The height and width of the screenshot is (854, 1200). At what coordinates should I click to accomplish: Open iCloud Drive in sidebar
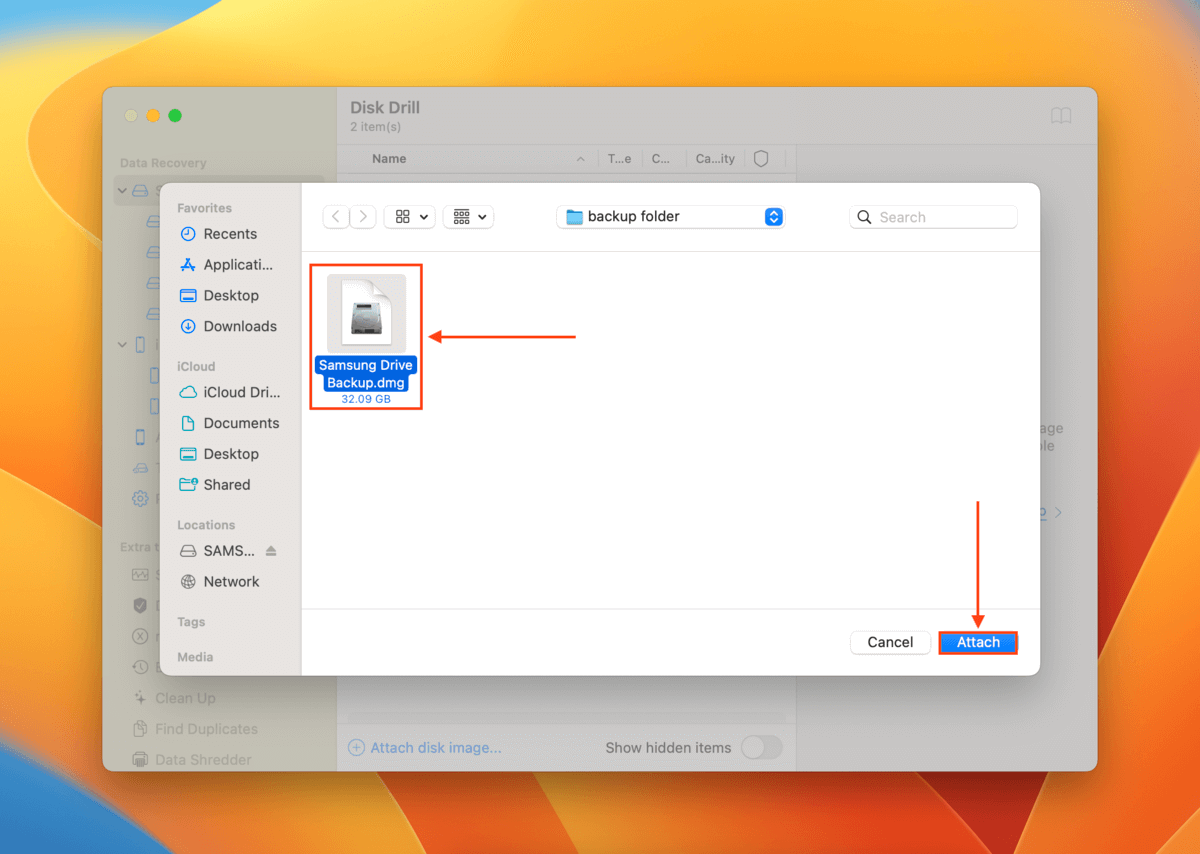coord(242,392)
